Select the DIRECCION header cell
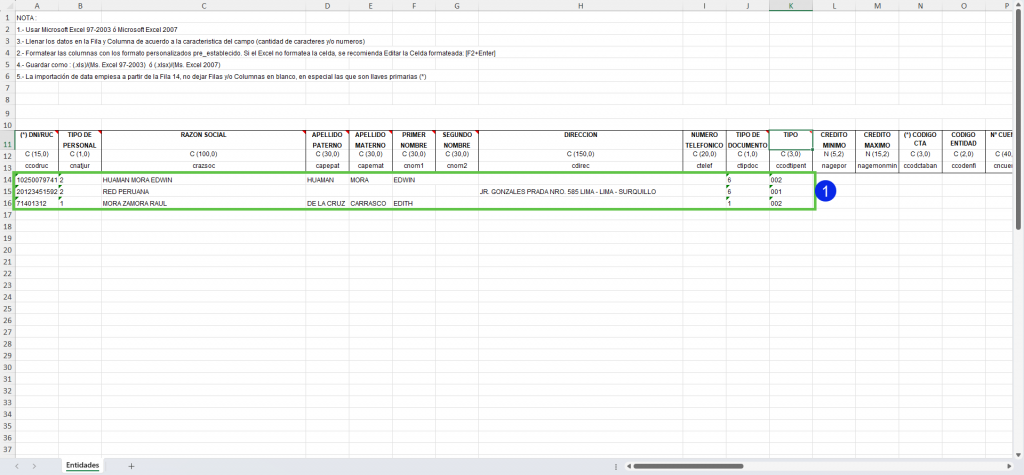This screenshot has height=475, width=1024. click(581, 140)
